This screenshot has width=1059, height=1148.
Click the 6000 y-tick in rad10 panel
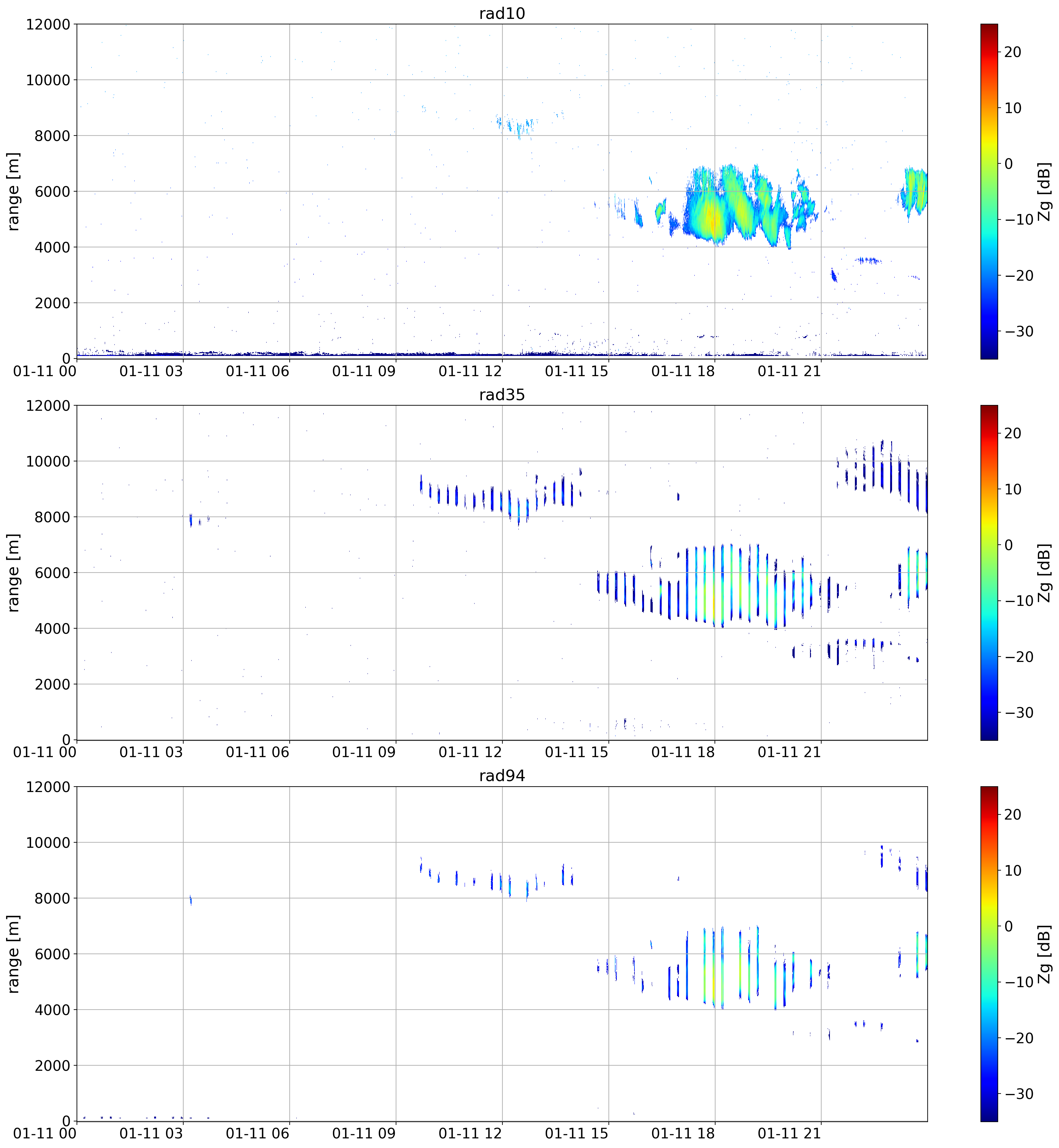(52, 191)
